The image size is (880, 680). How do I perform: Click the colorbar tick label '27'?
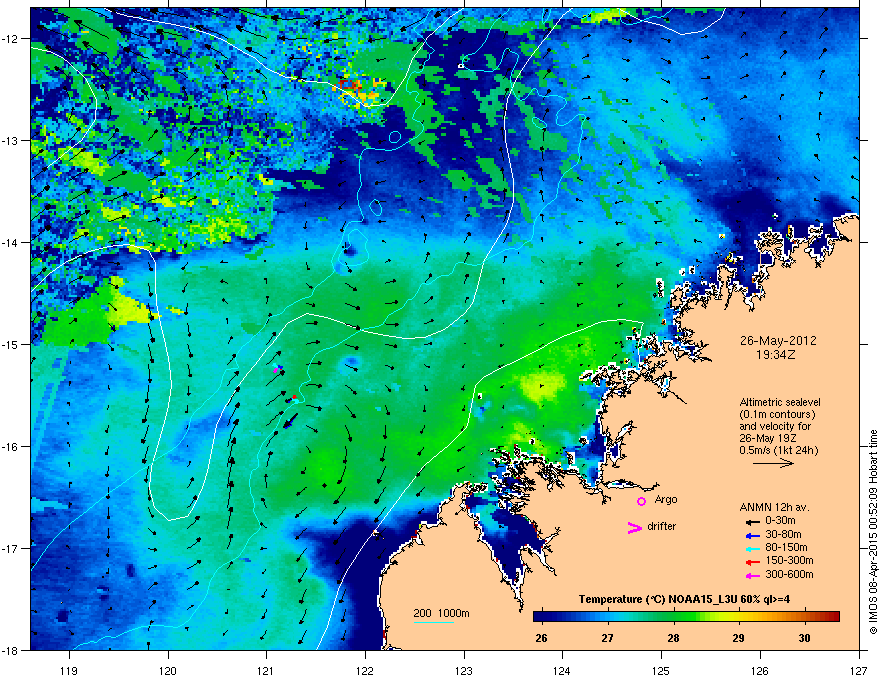click(607, 638)
